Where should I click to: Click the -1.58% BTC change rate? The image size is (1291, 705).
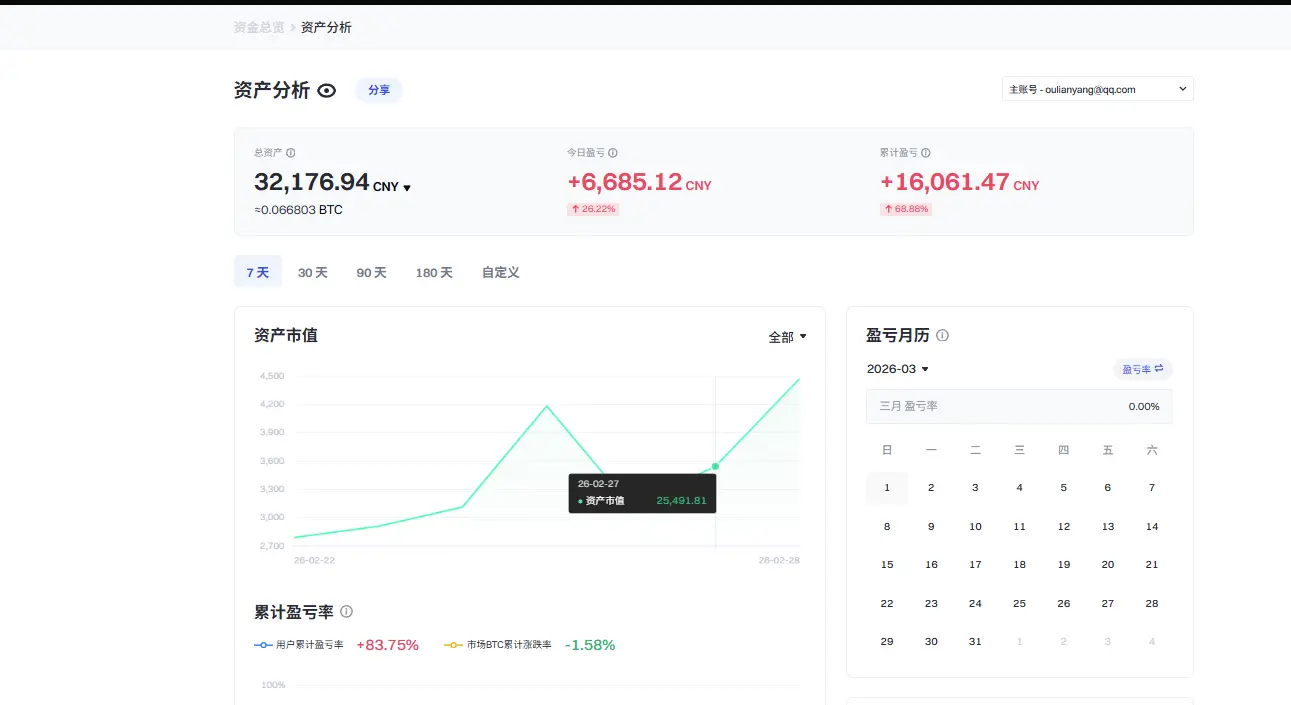(590, 645)
